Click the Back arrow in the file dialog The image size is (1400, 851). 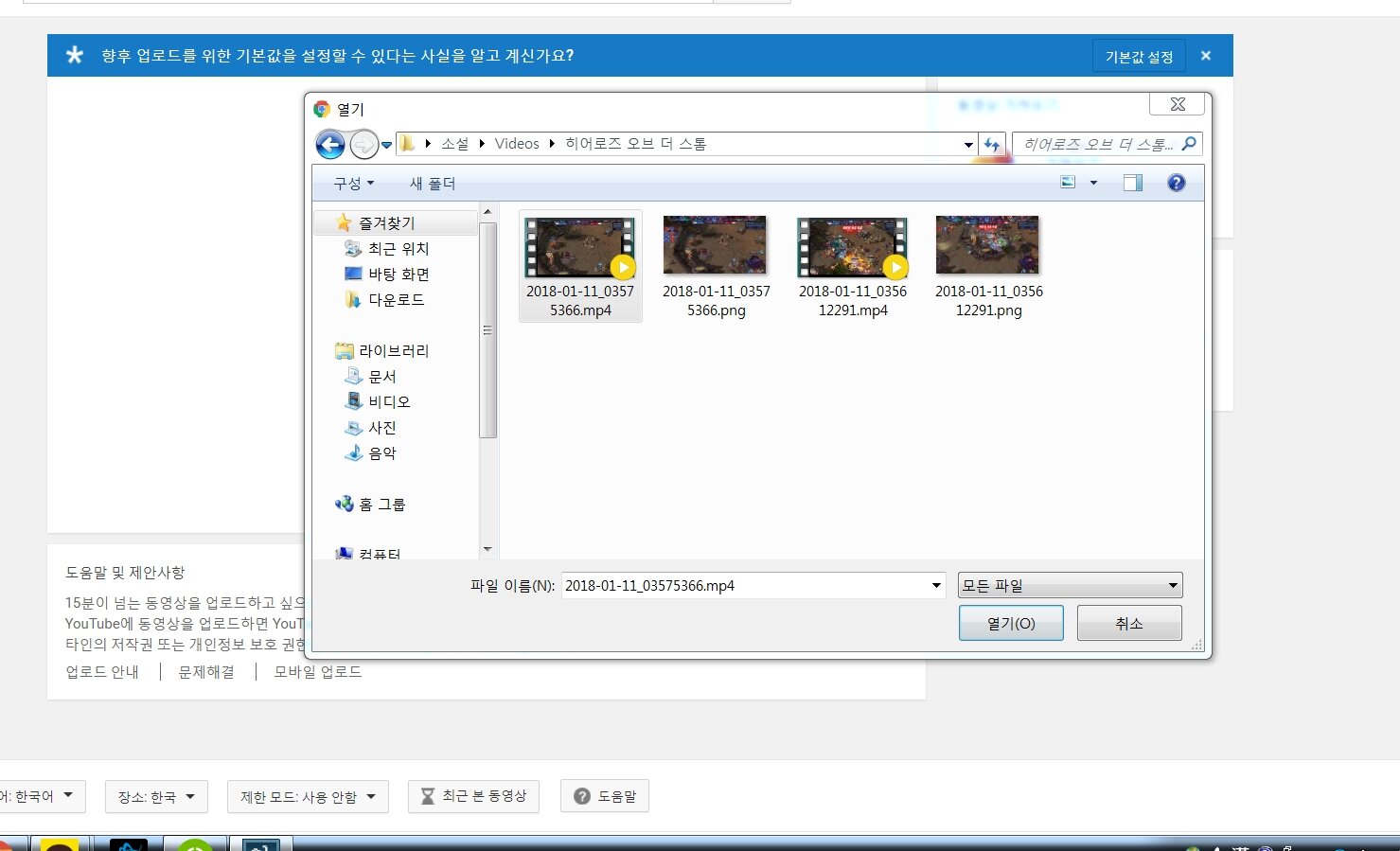coord(330,144)
